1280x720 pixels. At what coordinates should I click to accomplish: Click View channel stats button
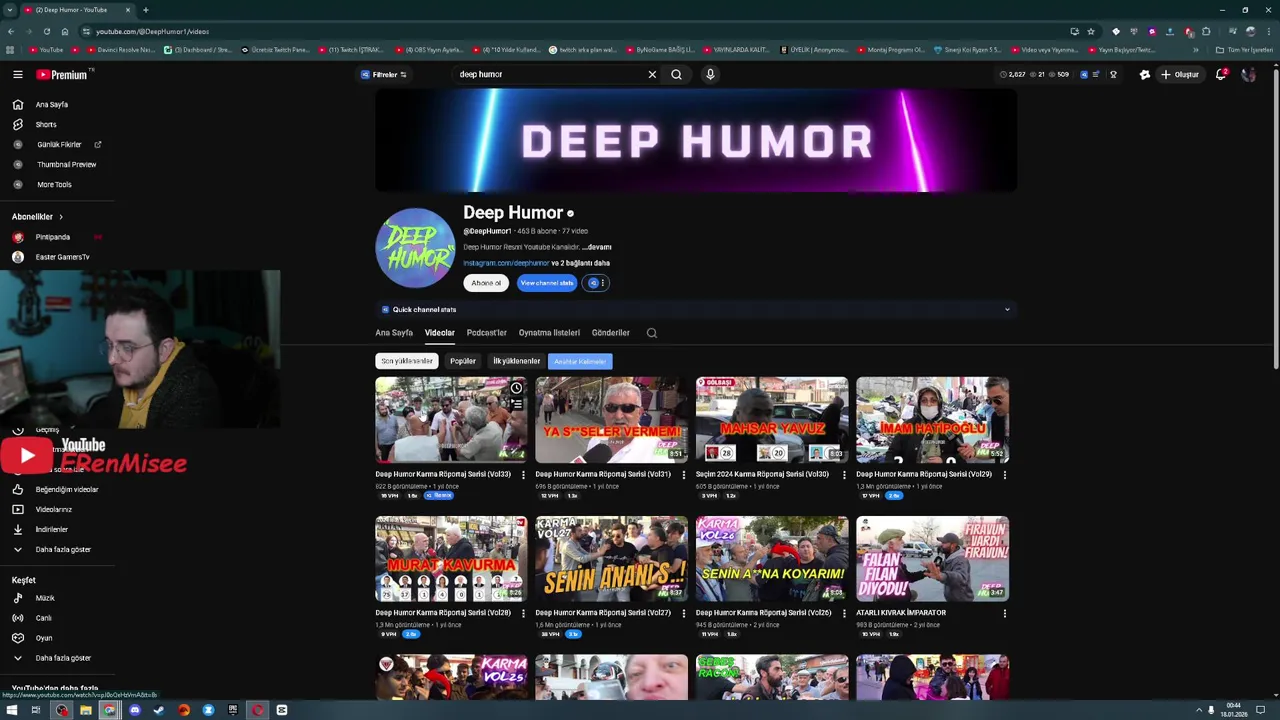click(546, 283)
